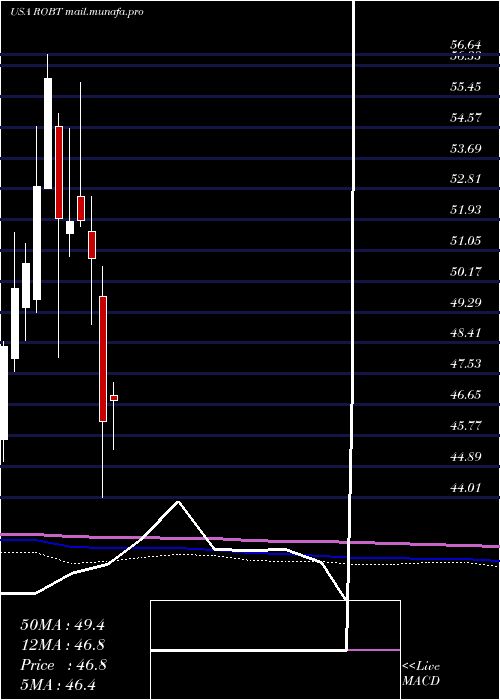Select the 45.77 price axis label
The image size is (500, 700).
(x=466, y=425)
